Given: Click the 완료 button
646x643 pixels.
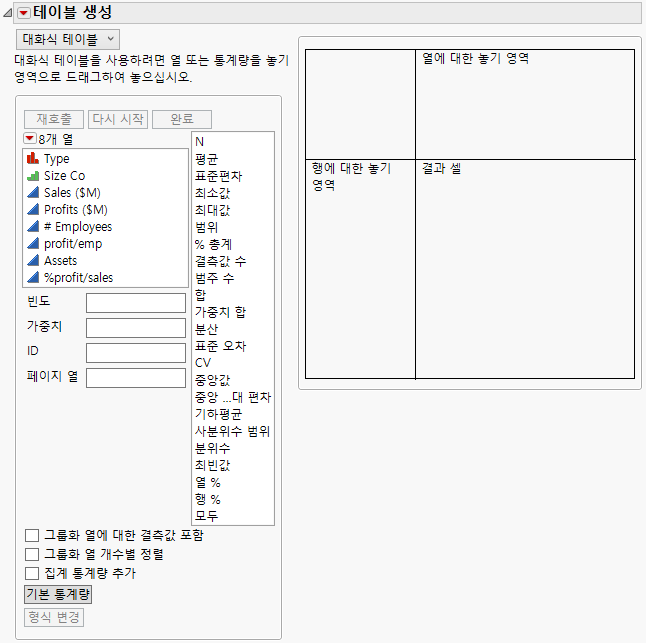Looking at the screenshot, I should tap(182, 119).
